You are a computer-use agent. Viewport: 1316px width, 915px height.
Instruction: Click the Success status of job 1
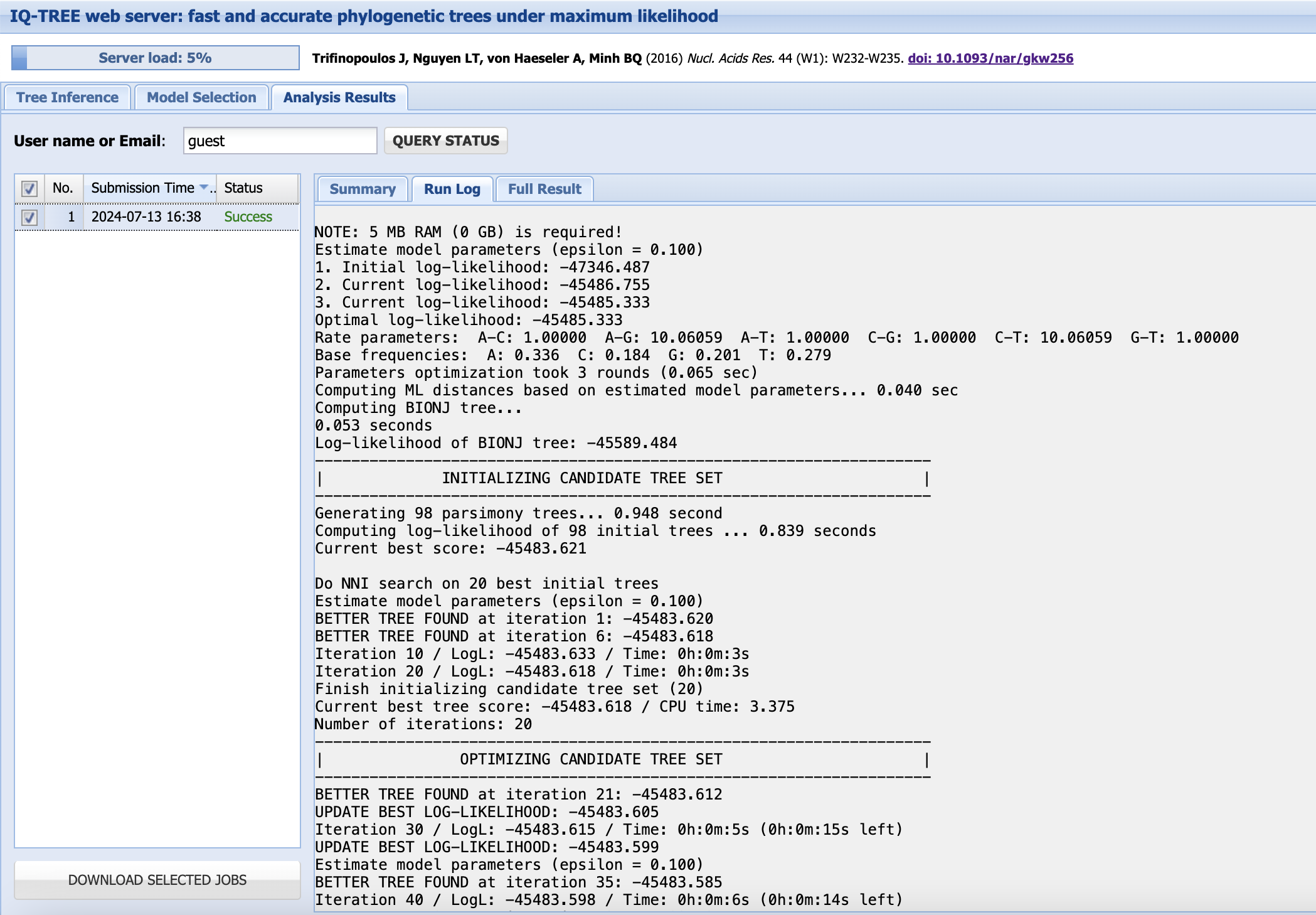(x=248, y=217)
